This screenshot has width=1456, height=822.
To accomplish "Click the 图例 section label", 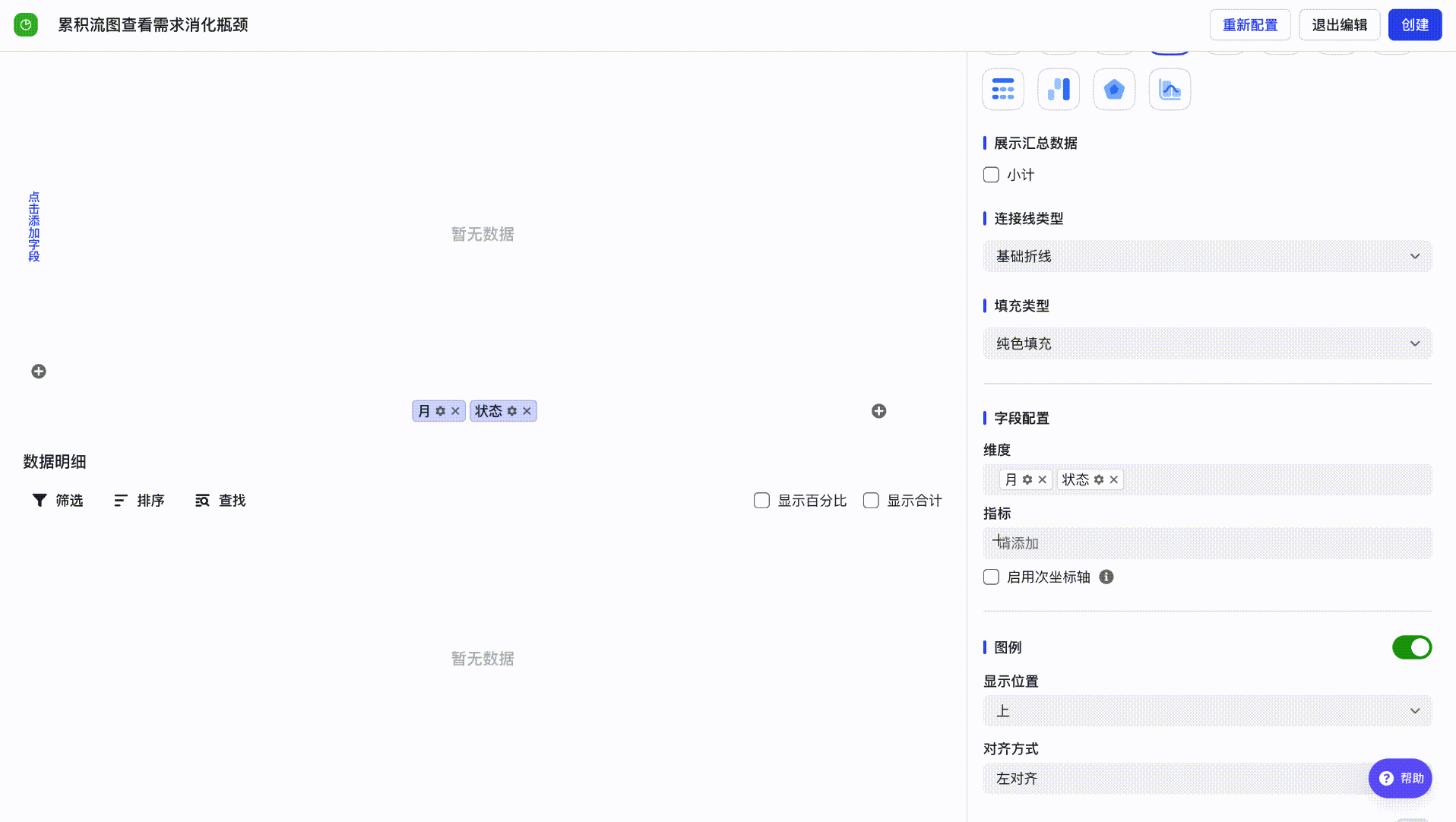I will (x=1008, y=648).
